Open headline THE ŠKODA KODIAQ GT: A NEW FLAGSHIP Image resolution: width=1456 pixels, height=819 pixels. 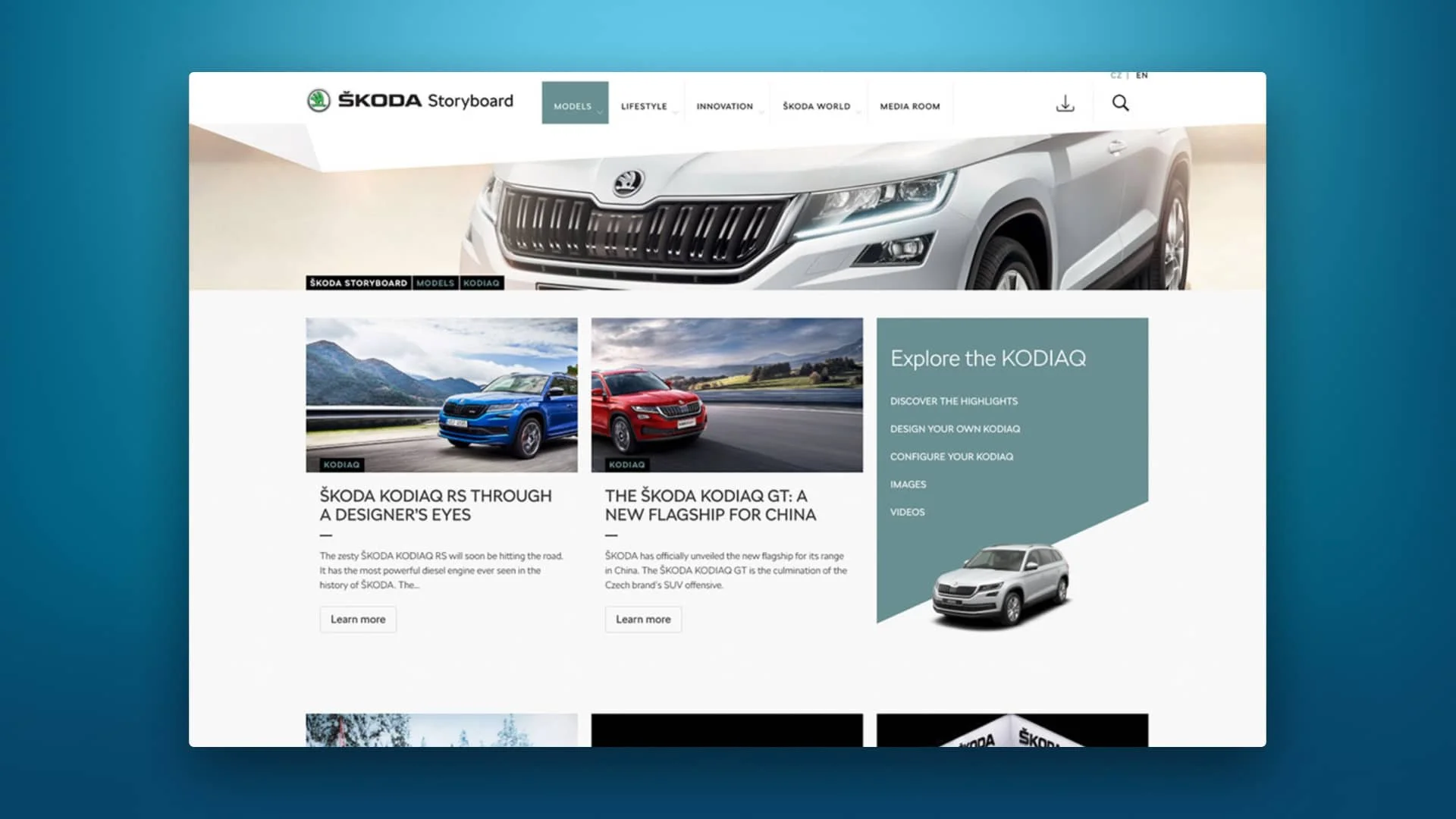tap(711, 505)
